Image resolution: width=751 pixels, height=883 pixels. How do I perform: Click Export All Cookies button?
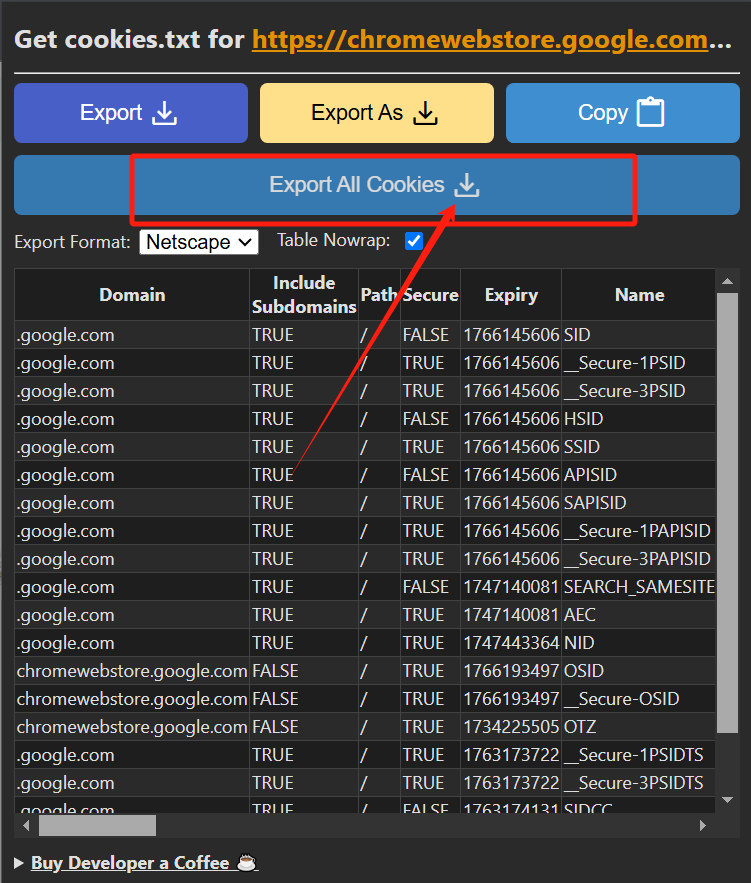[377, 185]
